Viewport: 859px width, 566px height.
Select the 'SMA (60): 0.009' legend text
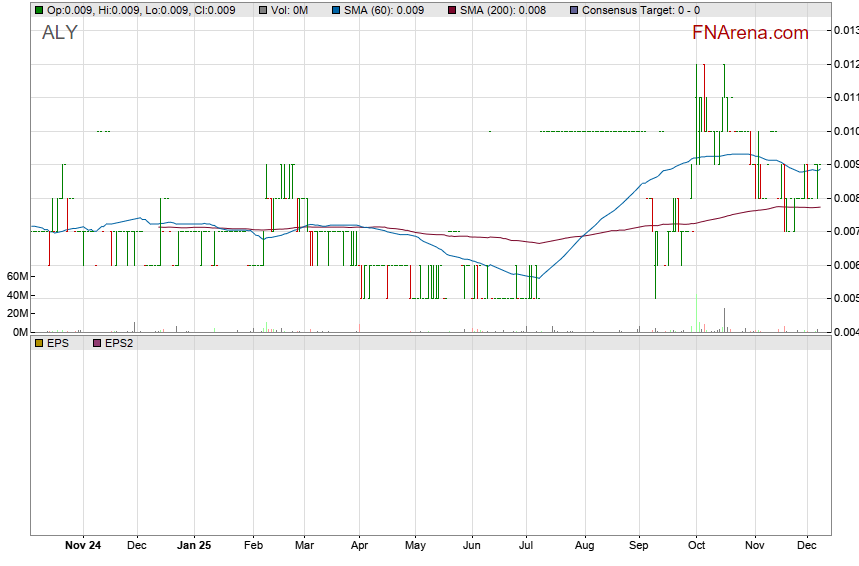pyautogui.click(x=384, y=10)
